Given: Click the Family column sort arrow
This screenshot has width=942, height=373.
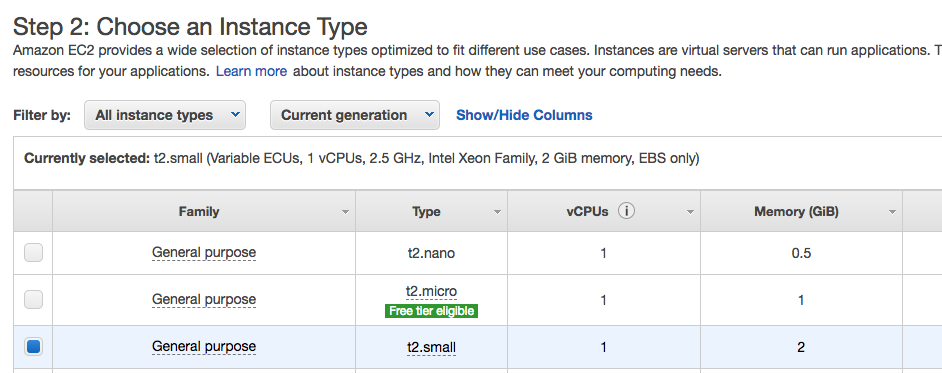Looking at the screenshot, I should tap(345, 212).
